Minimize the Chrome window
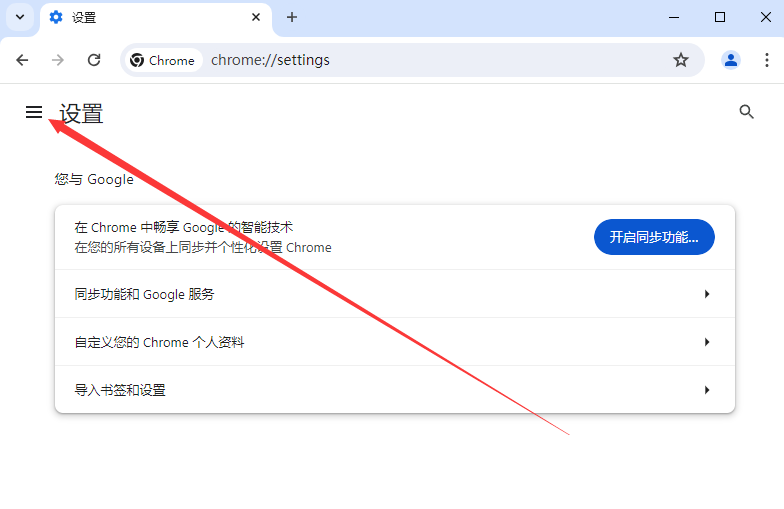Screen dimensions: 784x509 (674, 17)
